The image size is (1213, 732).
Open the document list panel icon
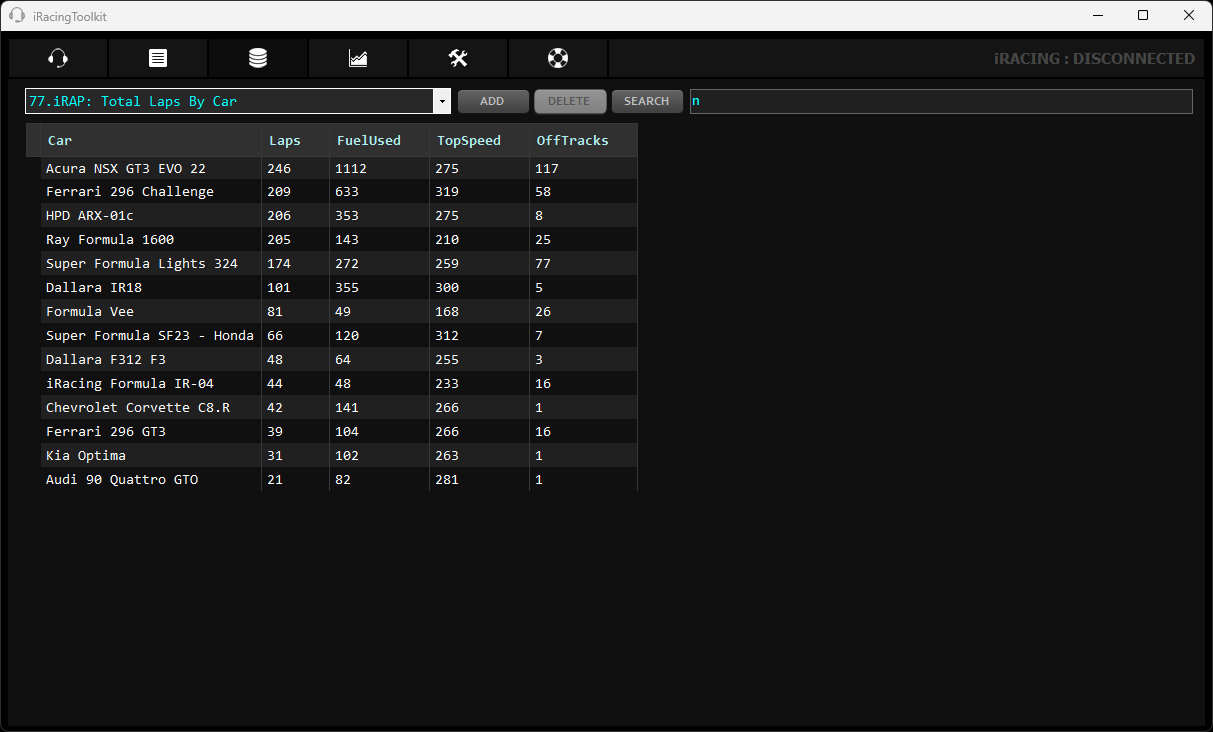[157, 58]
